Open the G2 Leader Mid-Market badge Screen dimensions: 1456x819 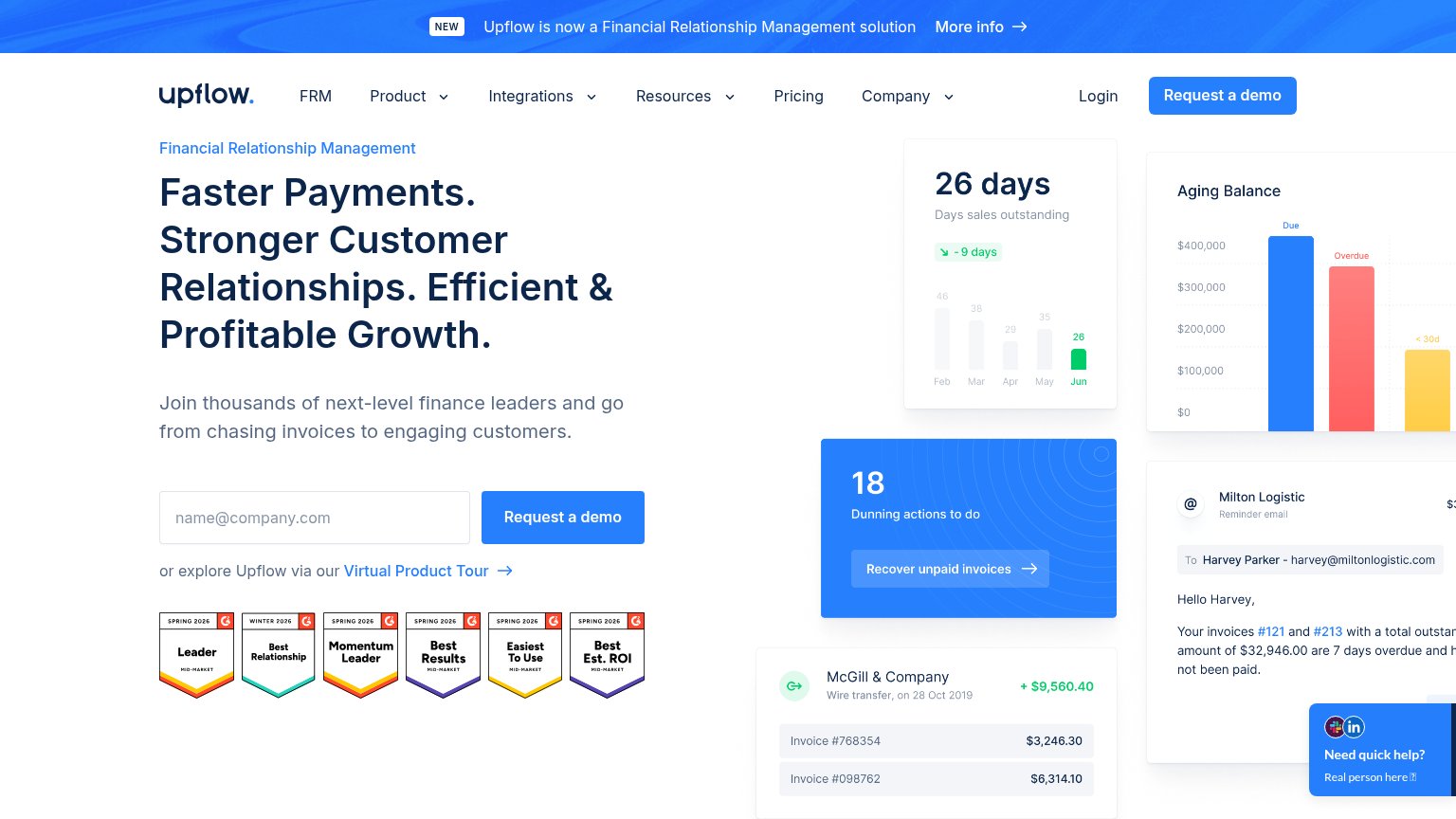(196, 655)
